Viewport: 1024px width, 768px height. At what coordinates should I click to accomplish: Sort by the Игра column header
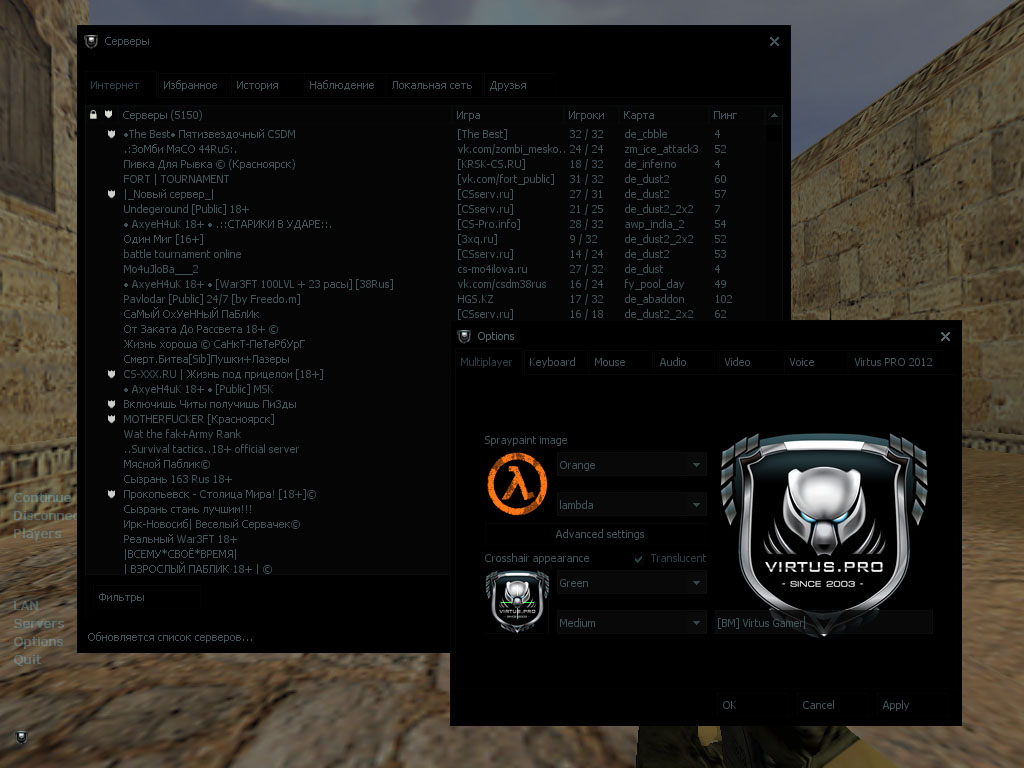click(x=507, y=115)
